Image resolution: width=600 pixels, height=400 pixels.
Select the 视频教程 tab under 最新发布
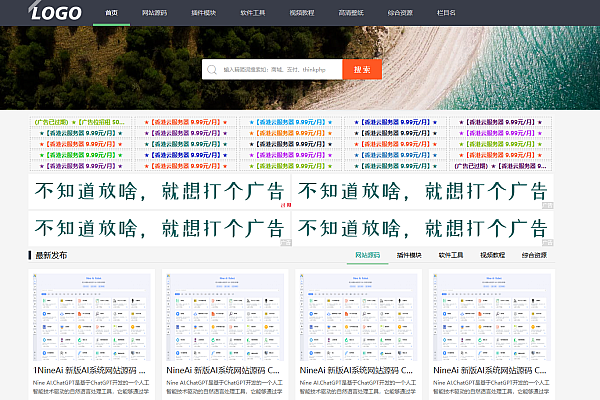pyautogui.click(x=492, y=255)
